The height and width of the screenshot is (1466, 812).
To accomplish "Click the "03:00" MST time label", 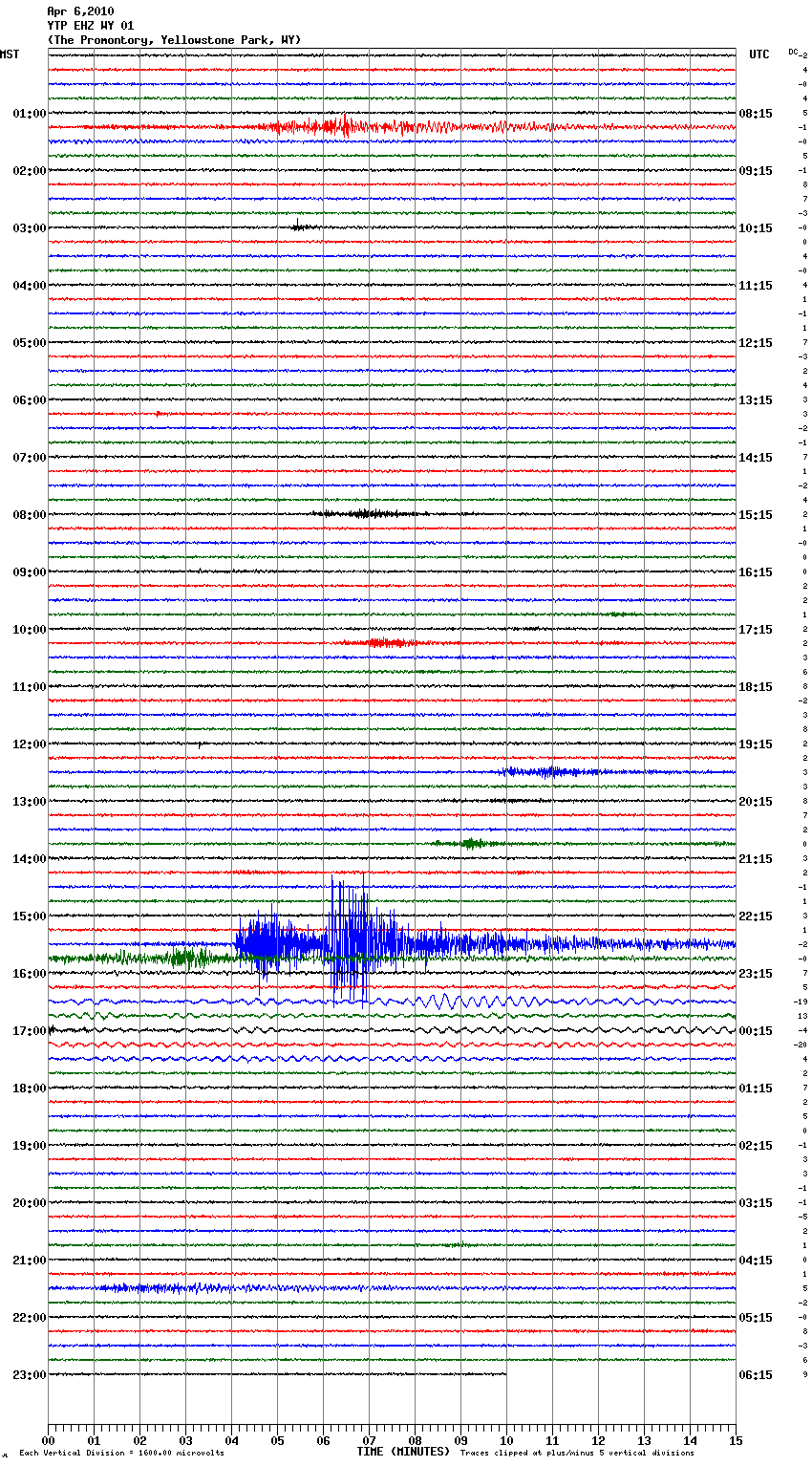I will coord(29,228).
